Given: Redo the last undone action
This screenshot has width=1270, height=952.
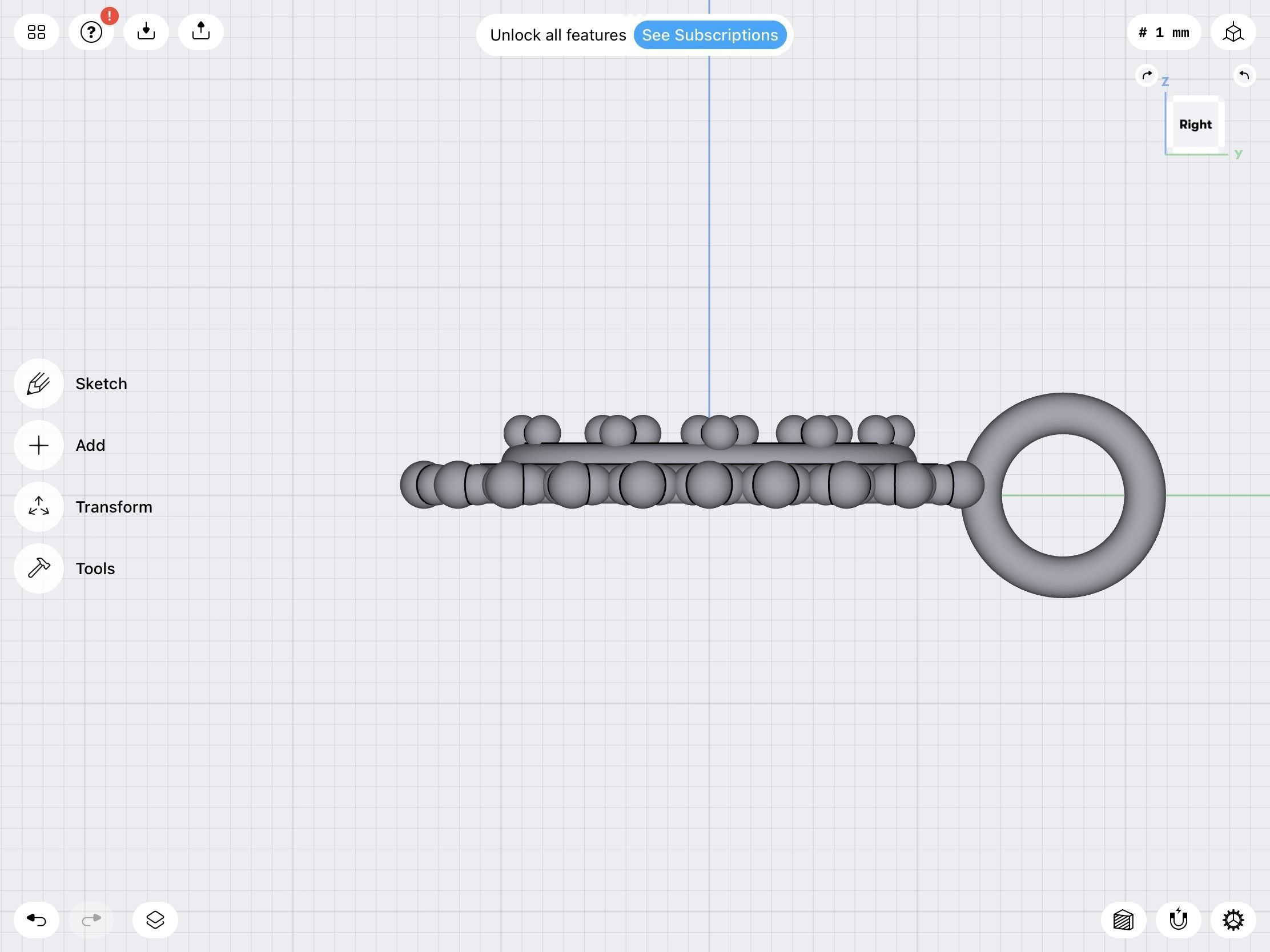Looking at the screenshot, I should [x=91, y=920].
